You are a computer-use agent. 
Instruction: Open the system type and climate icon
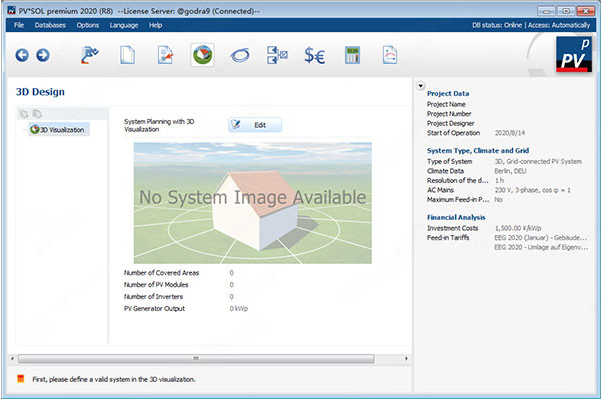coord(165,55)
